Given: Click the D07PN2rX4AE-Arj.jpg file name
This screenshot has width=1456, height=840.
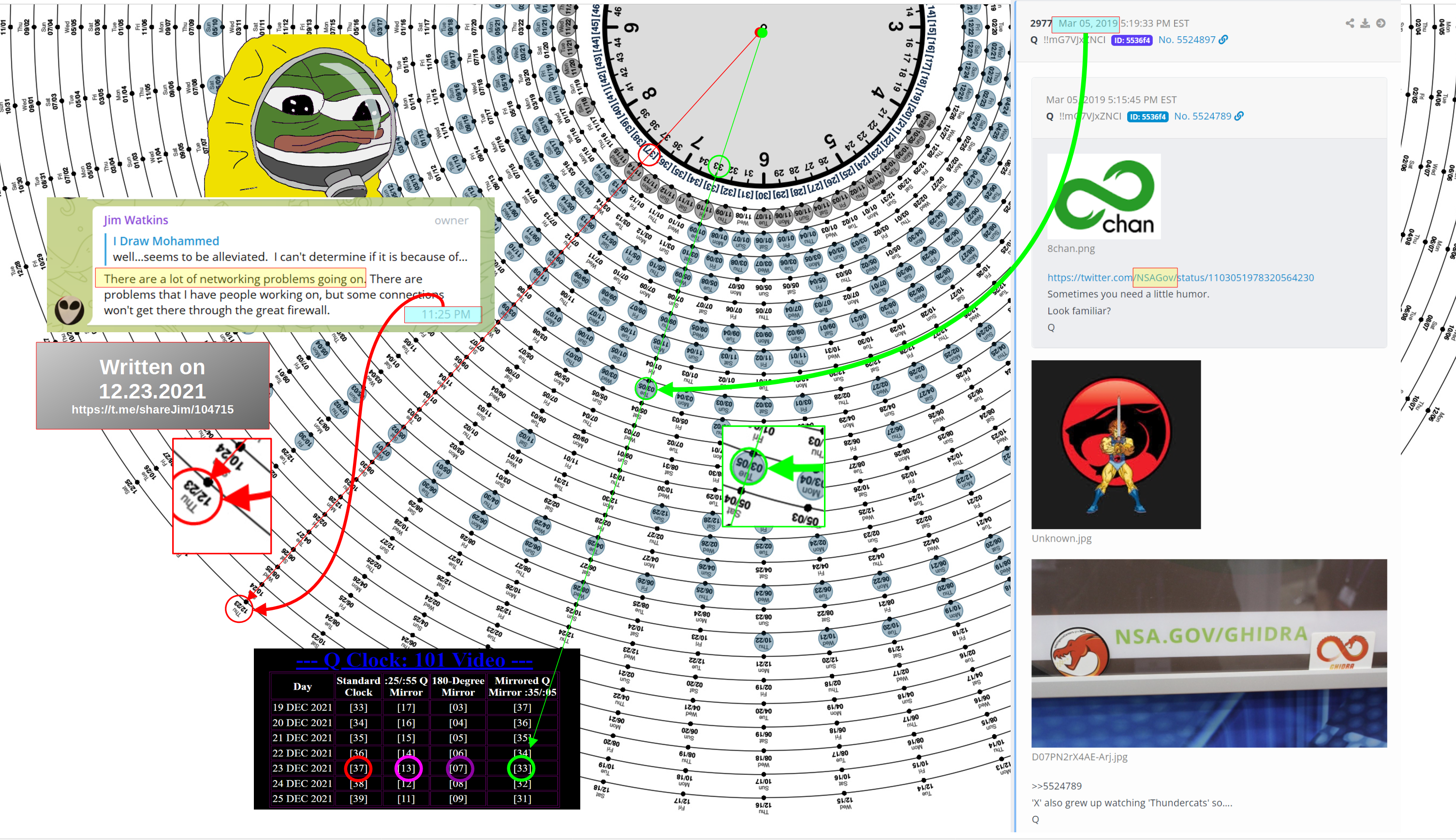Looking at the screenshot, I should point(1079,757).
